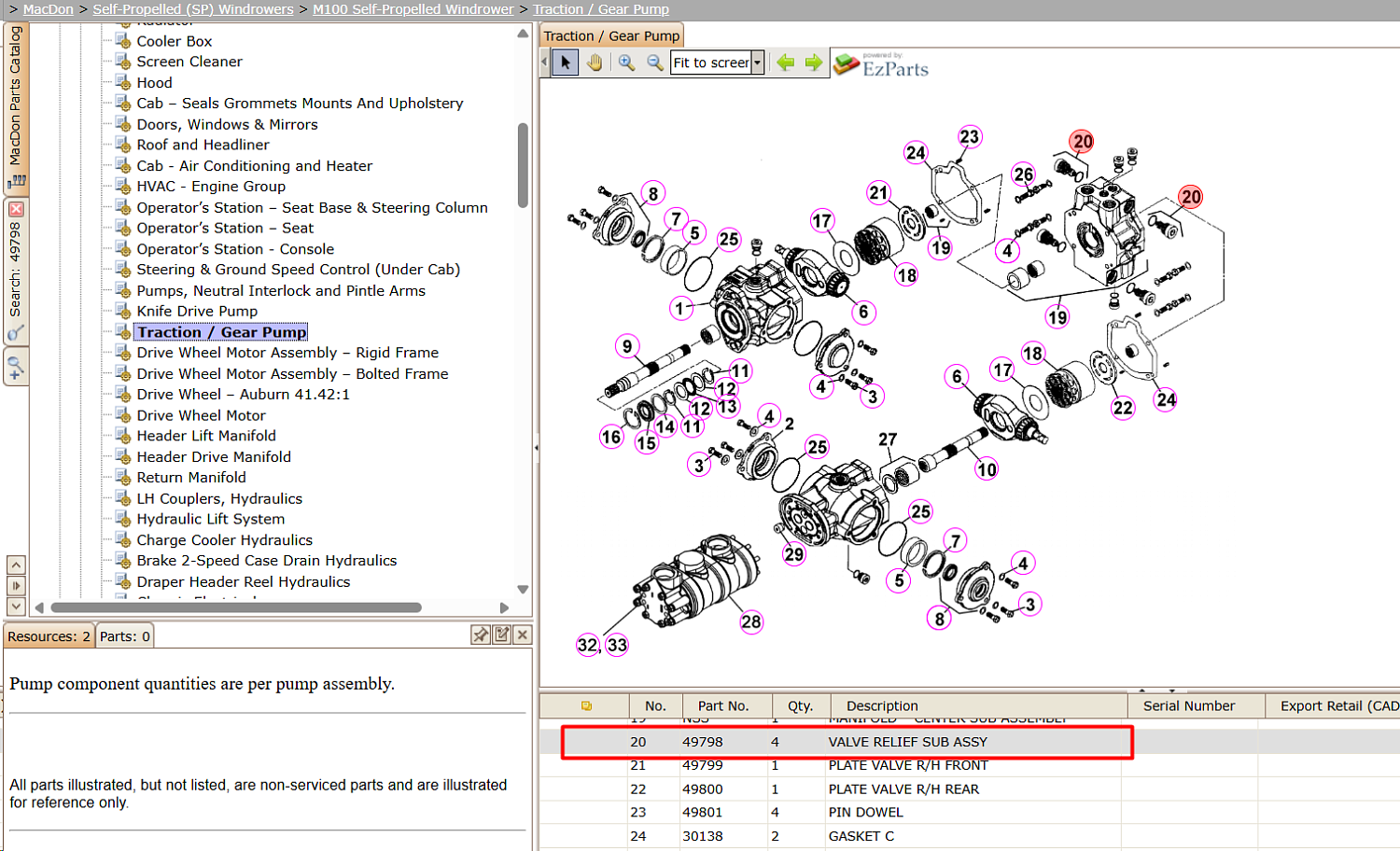Click callout 9 on the shaft diagram
The height and width of the screenshot is (851, 1400).
[627, 346]
